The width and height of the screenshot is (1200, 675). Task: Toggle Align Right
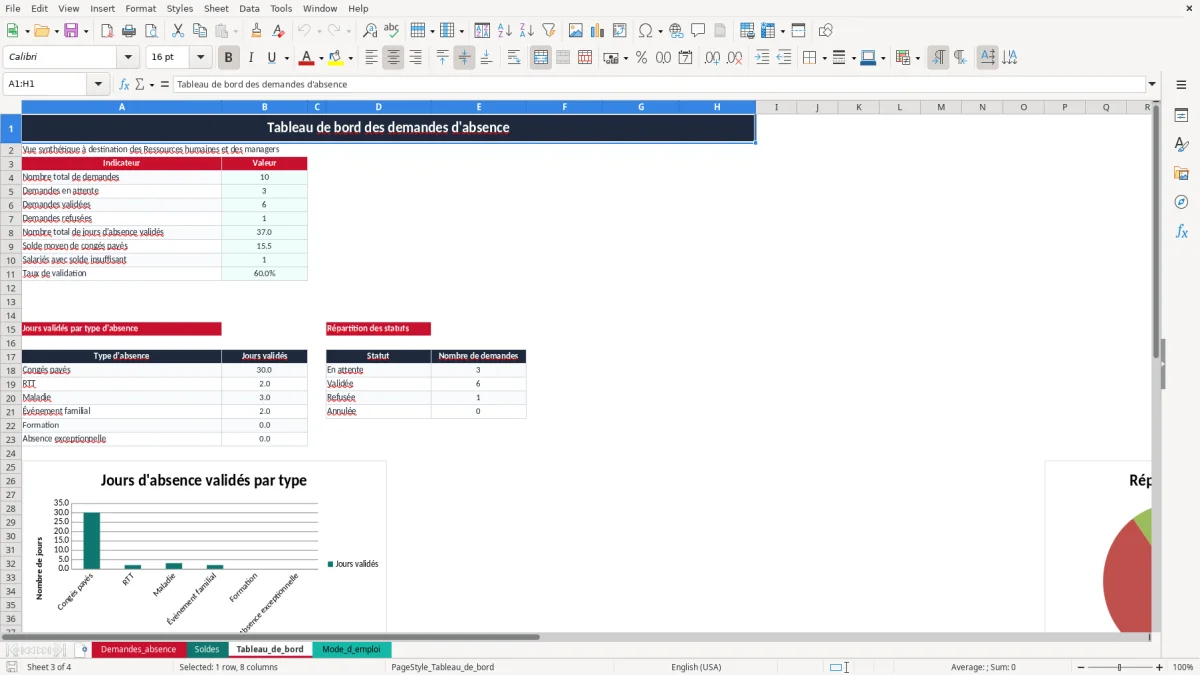(415, 58)
